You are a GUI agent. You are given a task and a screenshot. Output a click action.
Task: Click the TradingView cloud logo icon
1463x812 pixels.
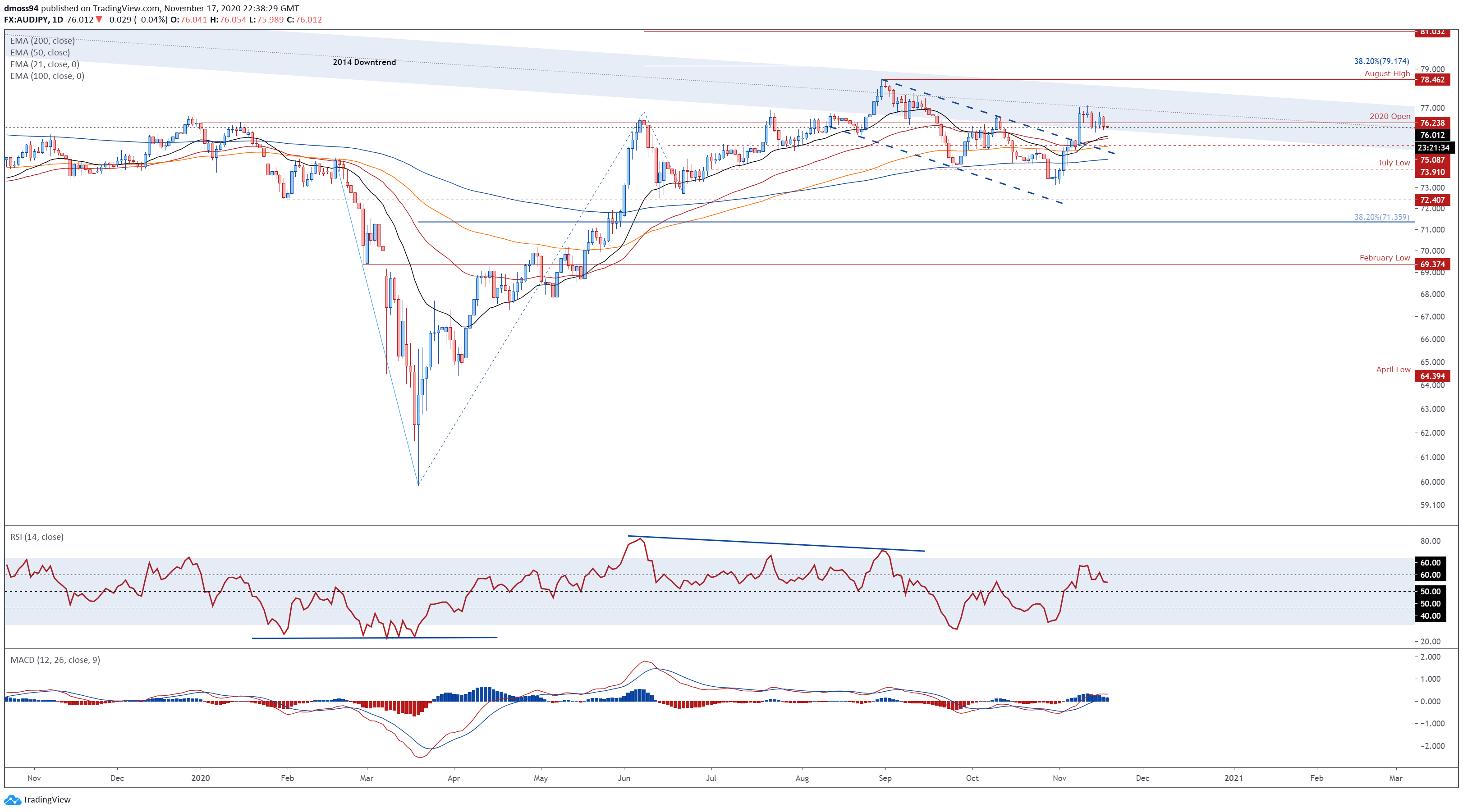click(13, 799)
